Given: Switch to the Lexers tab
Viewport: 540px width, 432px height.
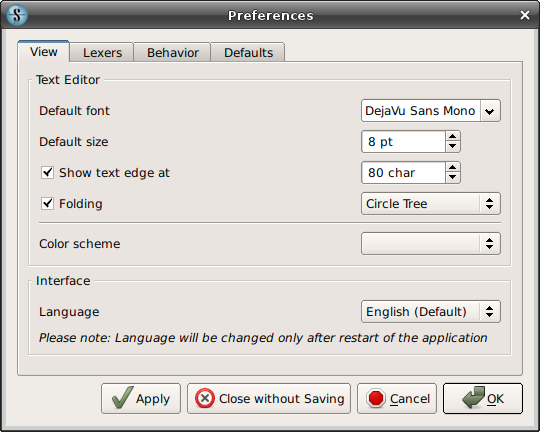Looking at the screenshot, I should 102,53.
